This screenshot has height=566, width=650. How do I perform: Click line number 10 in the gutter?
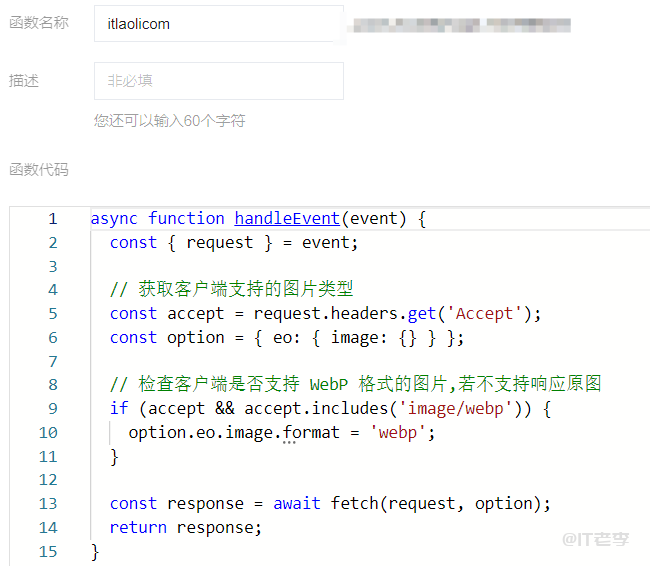click(x=48, y=433)
